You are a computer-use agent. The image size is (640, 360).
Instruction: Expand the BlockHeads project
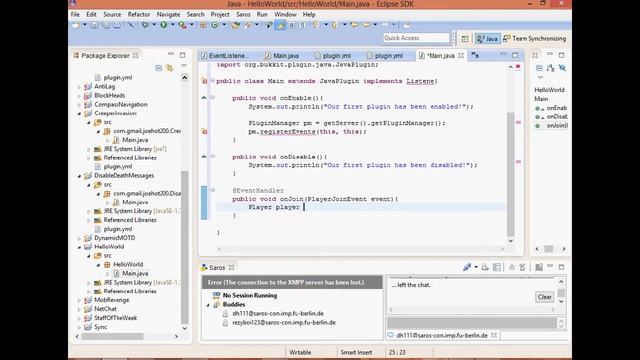pos(79,96)
